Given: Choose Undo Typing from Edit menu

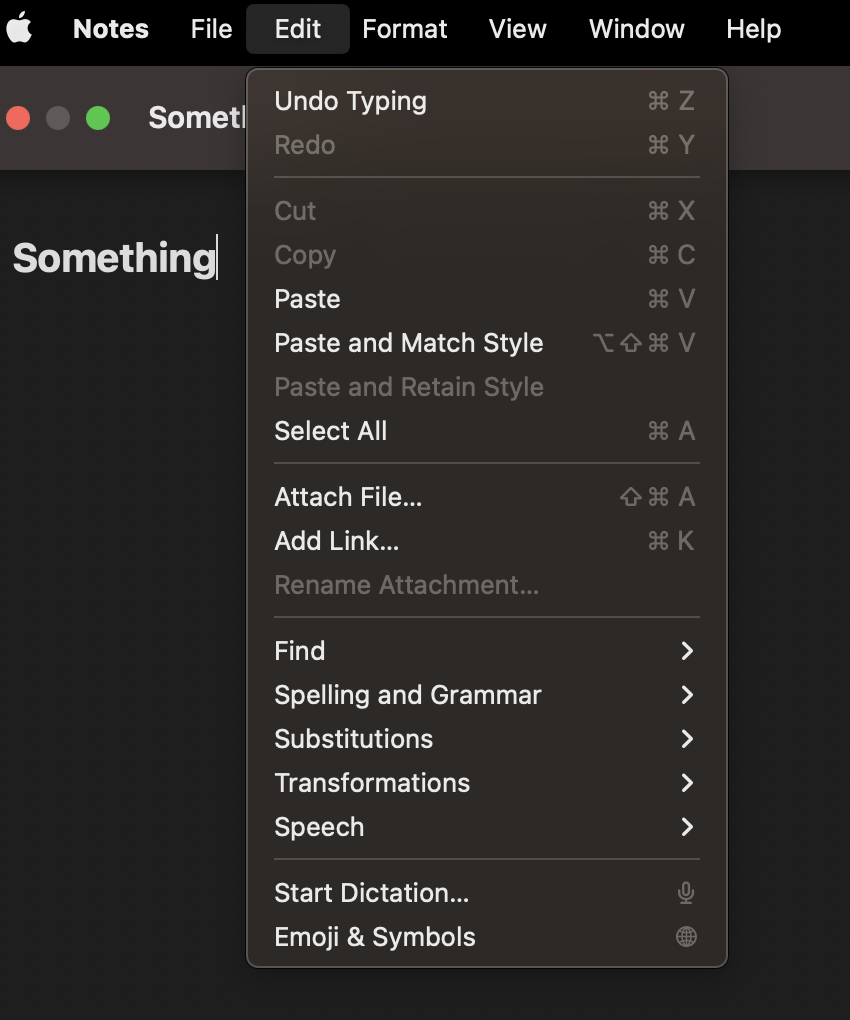Looking at the screenshot, I should (350, 101).
